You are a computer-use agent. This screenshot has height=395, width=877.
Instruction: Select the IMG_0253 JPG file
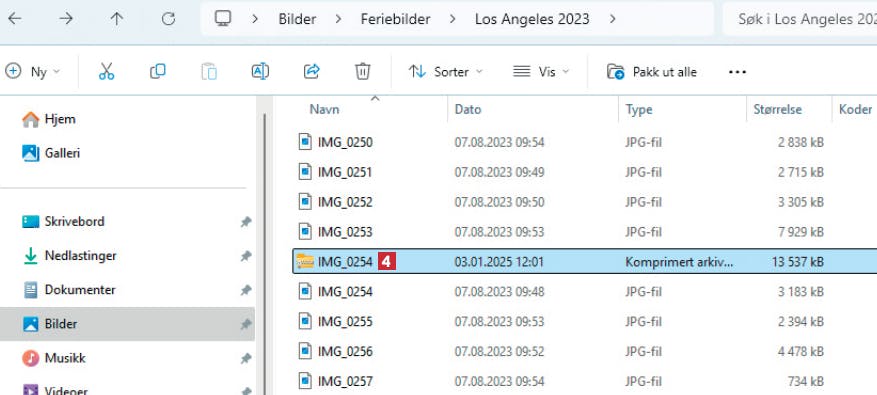[584, 231]
